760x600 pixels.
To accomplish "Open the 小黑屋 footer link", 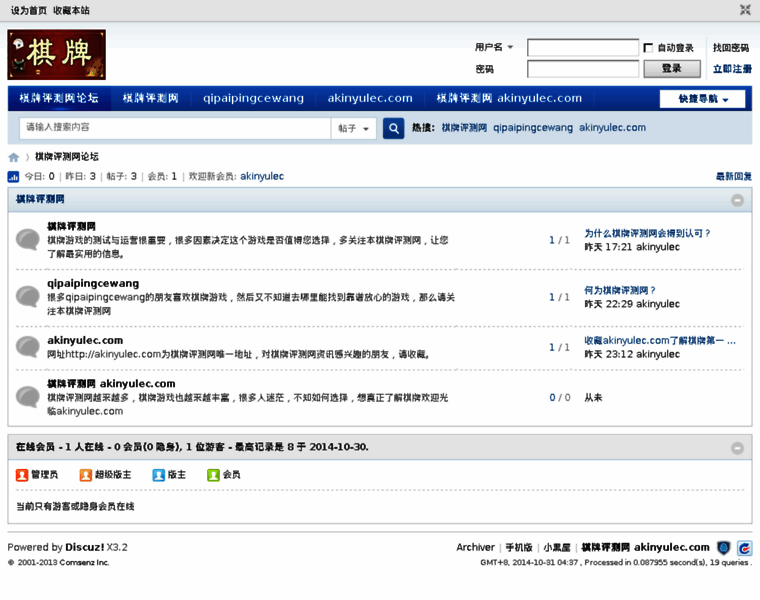I will tap(556, 548).
